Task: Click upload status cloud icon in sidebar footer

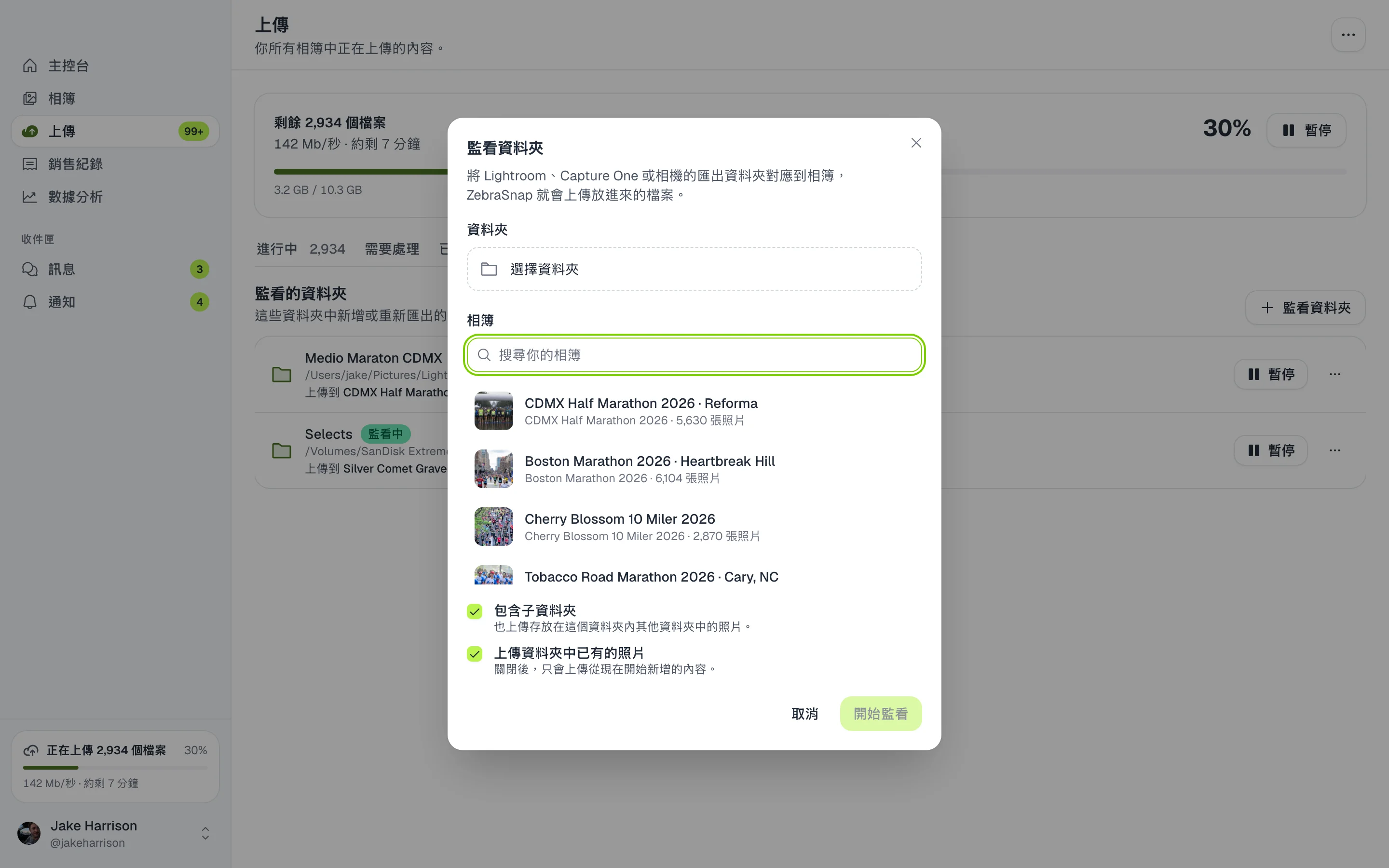Action: [31, 750]
